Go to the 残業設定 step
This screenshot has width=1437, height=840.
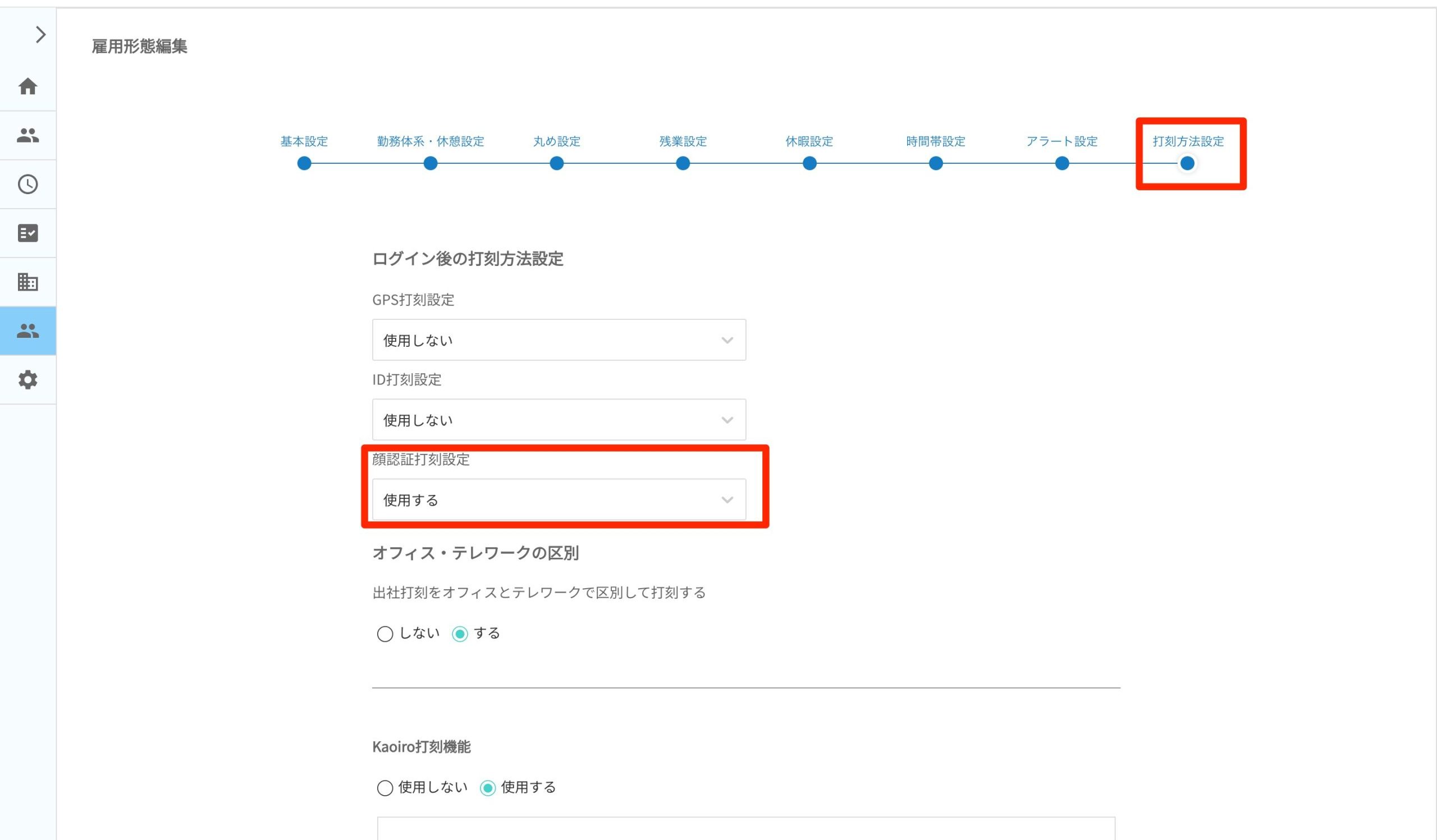[683, 141]
